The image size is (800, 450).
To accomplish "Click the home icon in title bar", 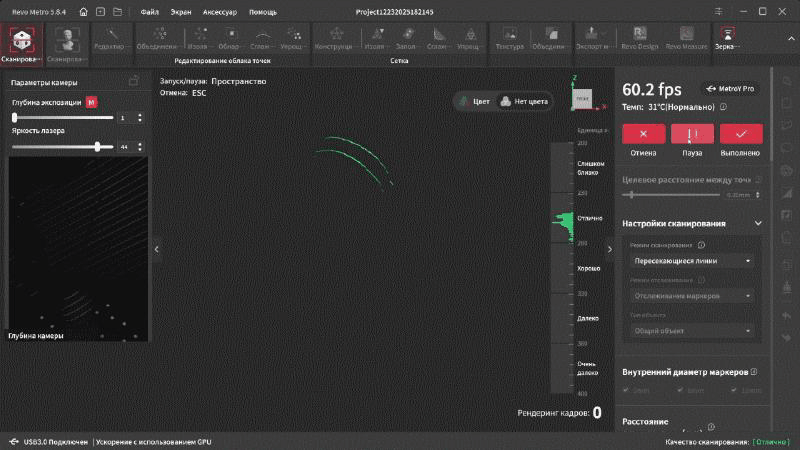I will (83, 13).
